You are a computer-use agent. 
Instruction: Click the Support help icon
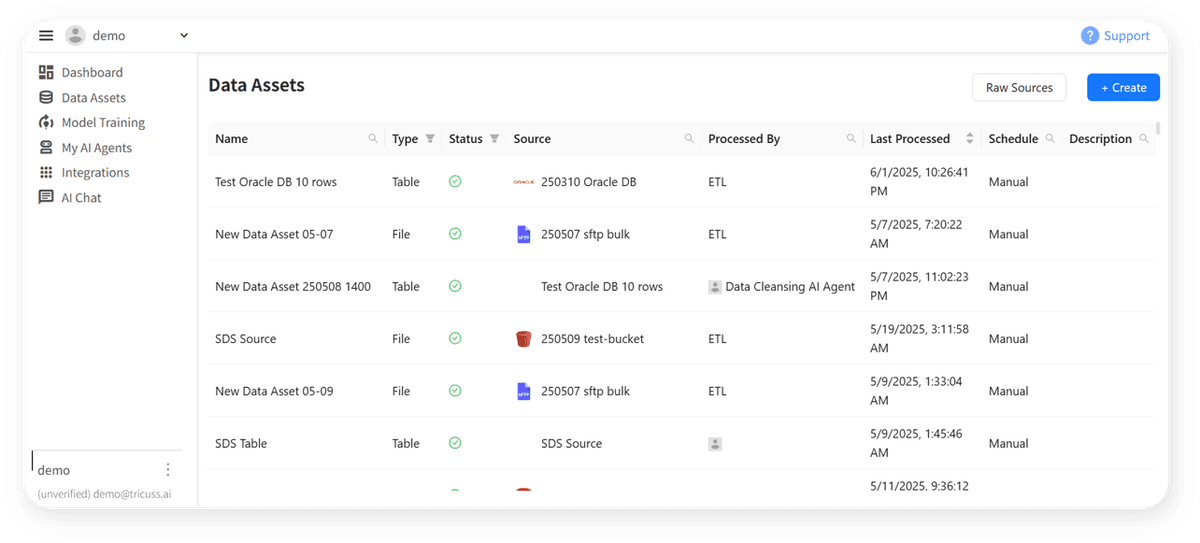click(x=1090, y=36)
